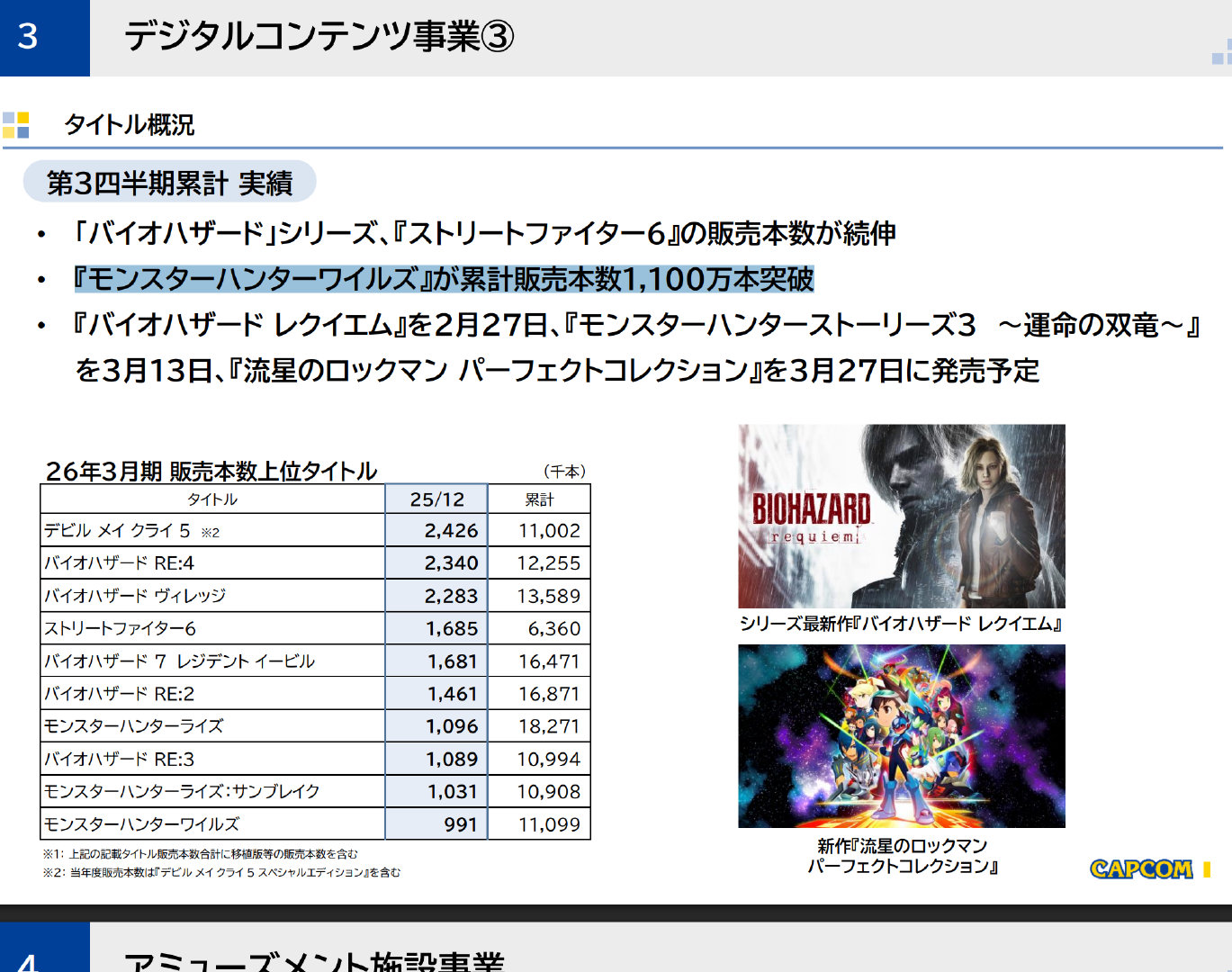Click the caption シリーズ最新作『バイオハザード レクイエム』
The width and height of the screenshot is (1232, 972).
[901, 624]
